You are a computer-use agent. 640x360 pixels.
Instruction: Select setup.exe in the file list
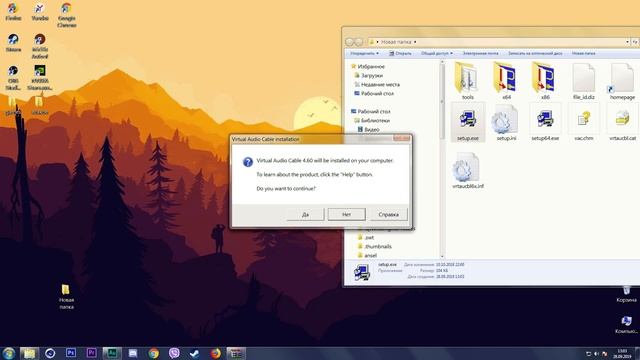pyautogui.click(x=468, y=122)
